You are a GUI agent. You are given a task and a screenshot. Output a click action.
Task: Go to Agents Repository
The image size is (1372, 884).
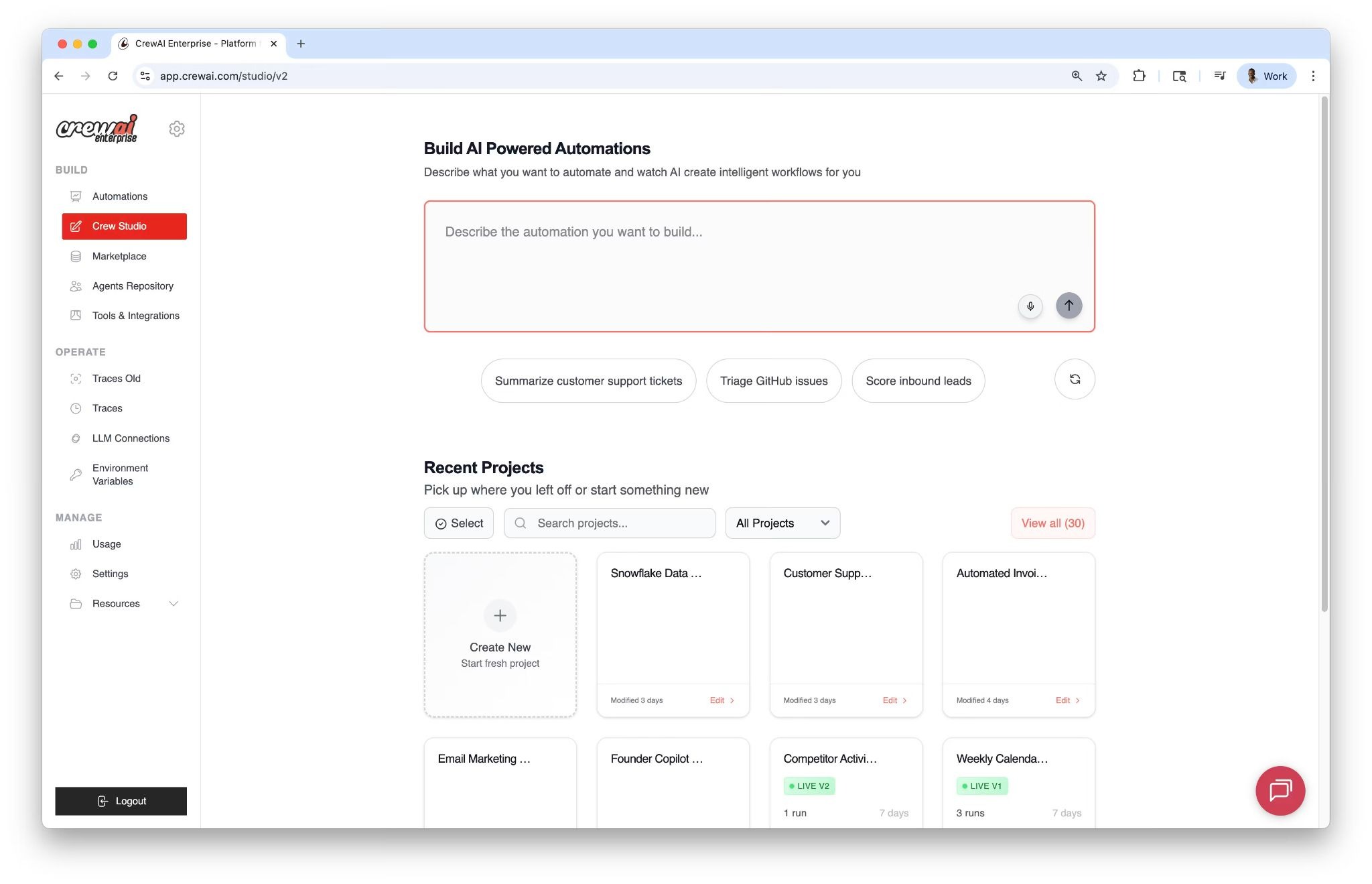pos(125,286)
